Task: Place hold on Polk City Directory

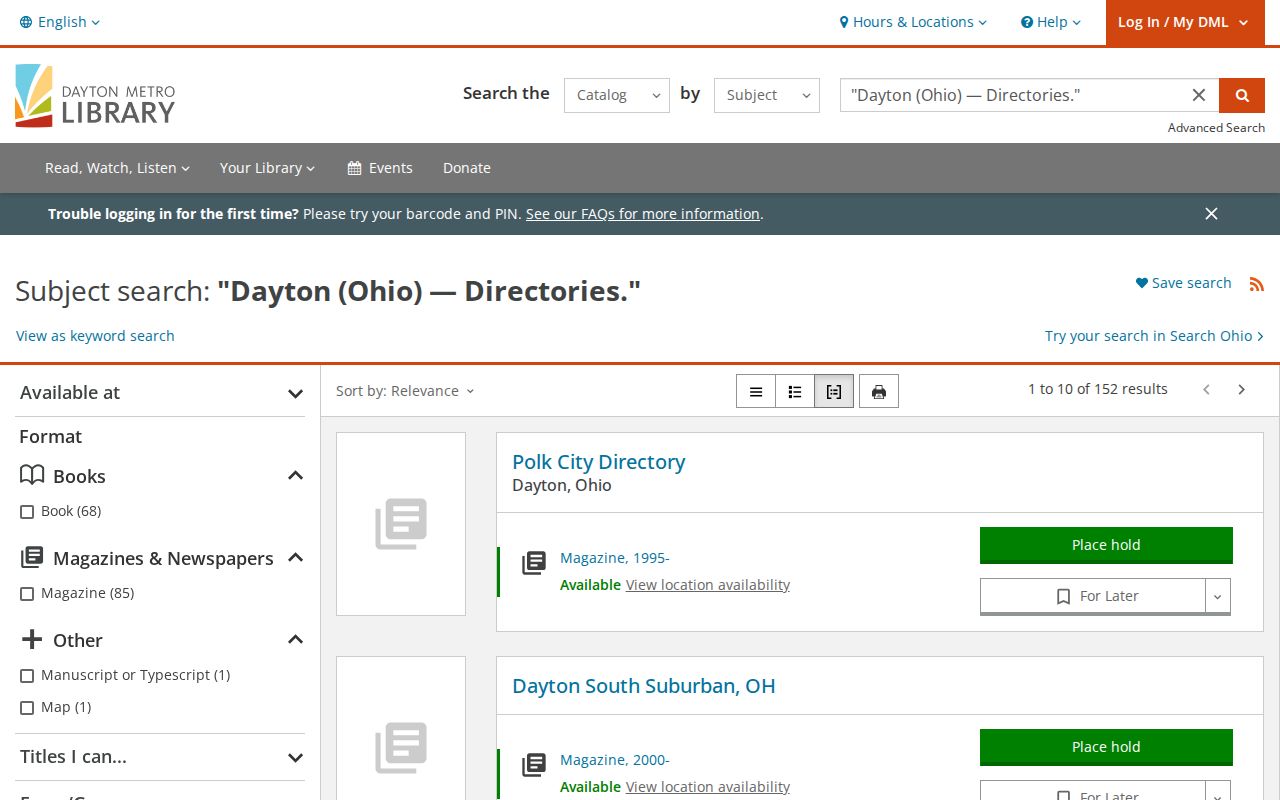Action: tap(1106, 545)
